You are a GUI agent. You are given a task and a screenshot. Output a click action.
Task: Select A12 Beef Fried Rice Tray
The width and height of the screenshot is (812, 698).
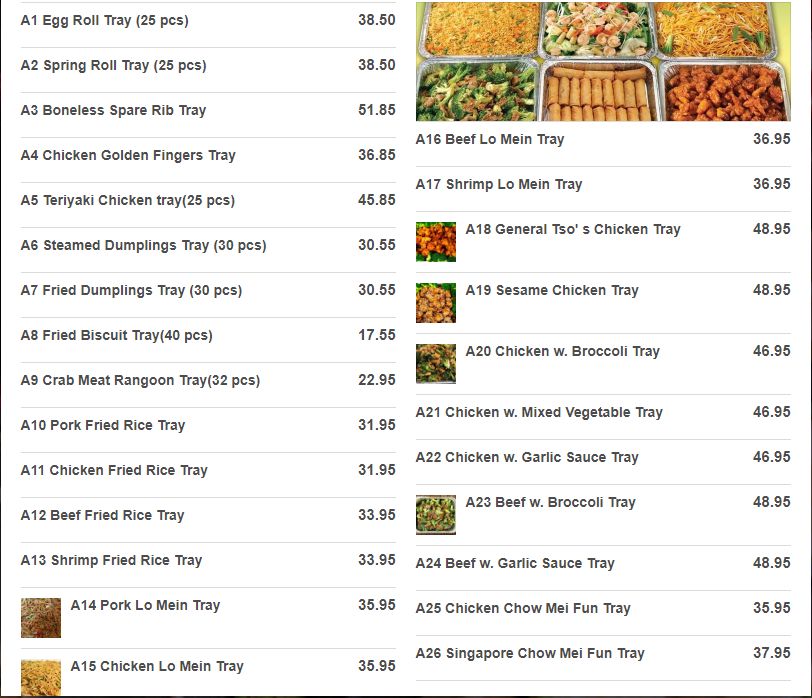[103, 516]
